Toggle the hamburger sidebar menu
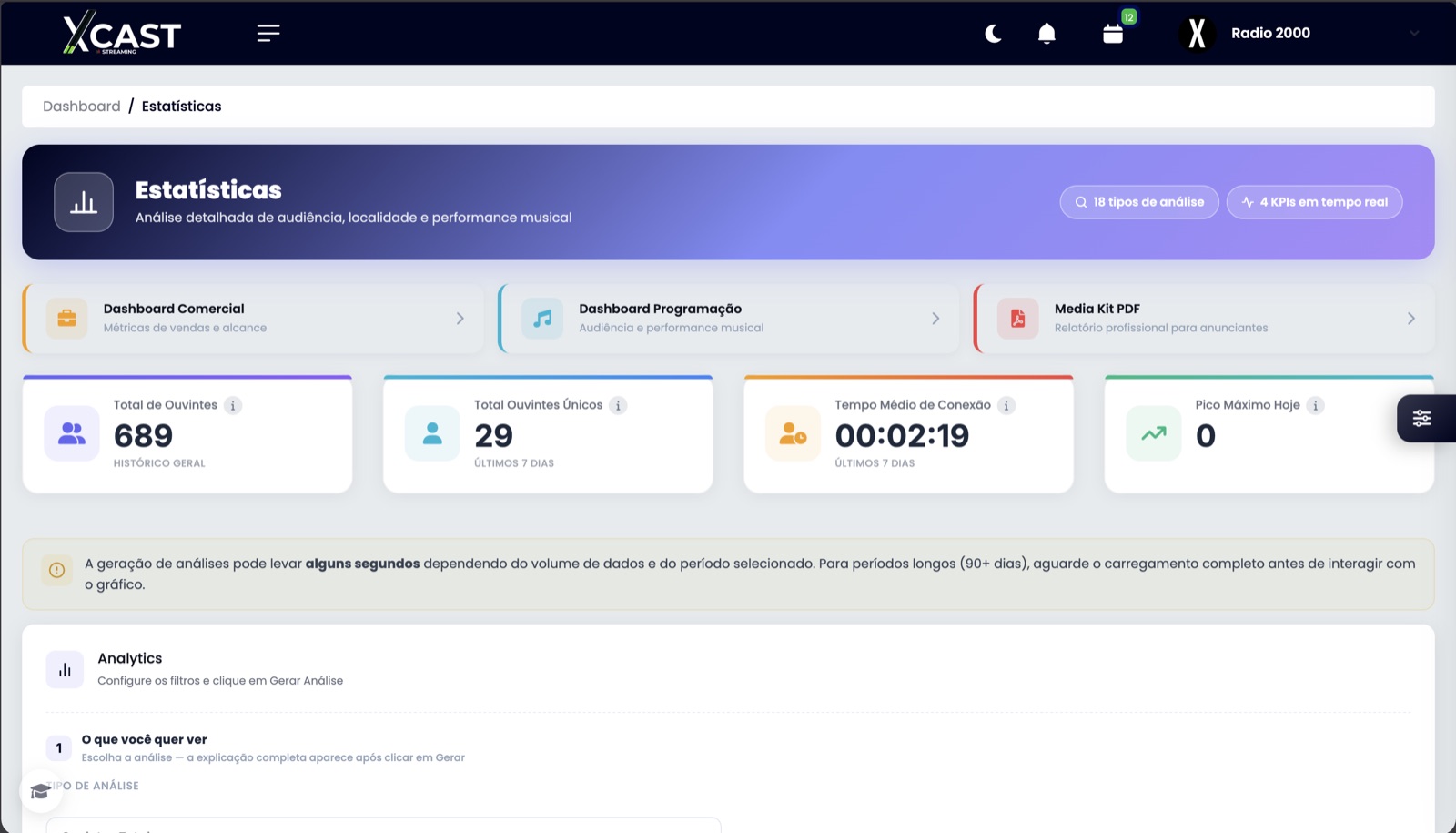Image resolution: width=1456 pixels, height=833 pixels. (268, 33)
